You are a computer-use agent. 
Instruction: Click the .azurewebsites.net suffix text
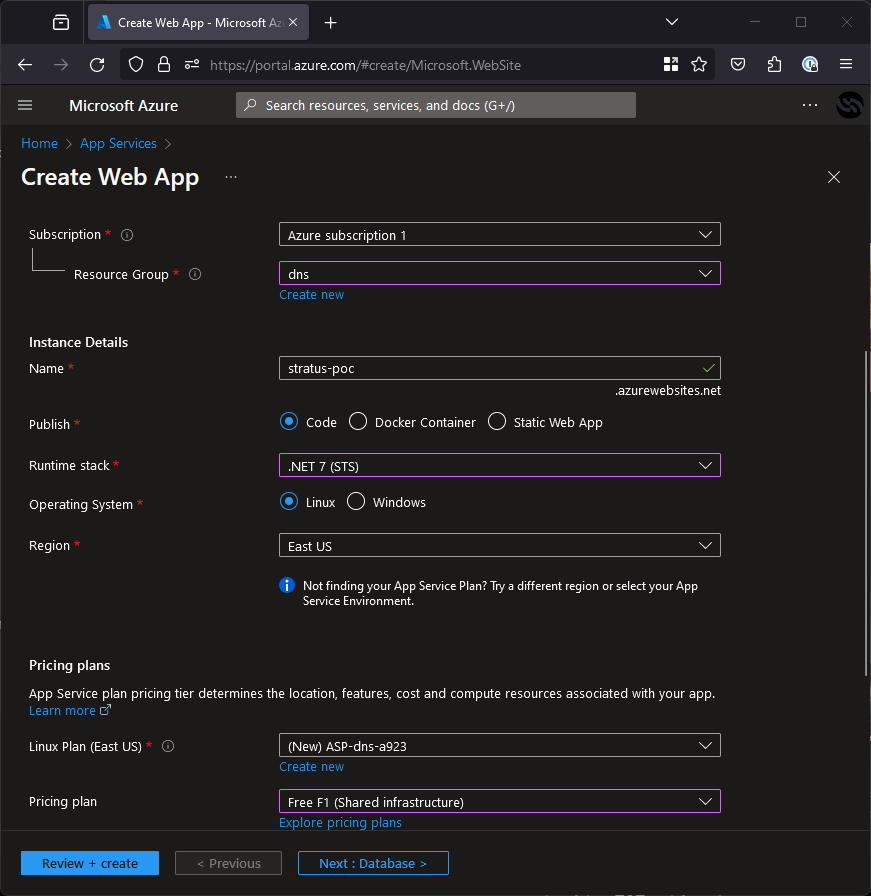click(668, 391)
